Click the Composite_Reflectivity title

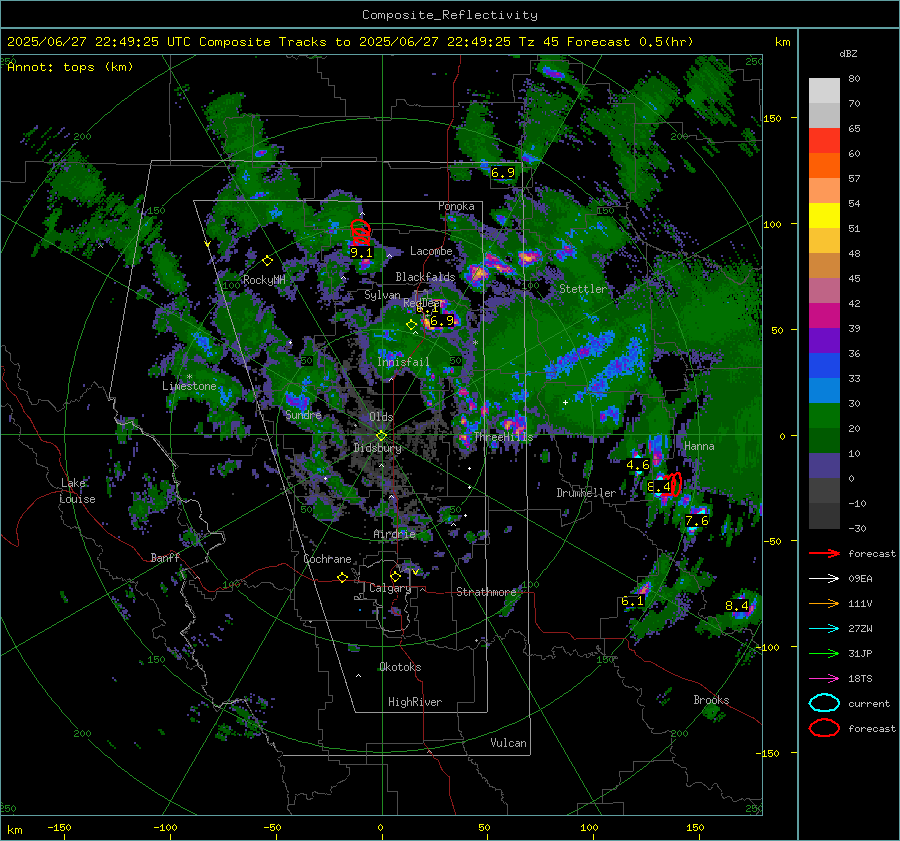(450, 15)
